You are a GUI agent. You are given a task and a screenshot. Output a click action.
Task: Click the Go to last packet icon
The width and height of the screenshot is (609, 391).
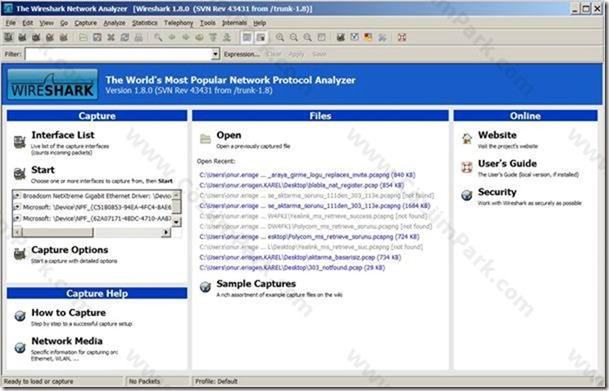[x=227, y=37]
